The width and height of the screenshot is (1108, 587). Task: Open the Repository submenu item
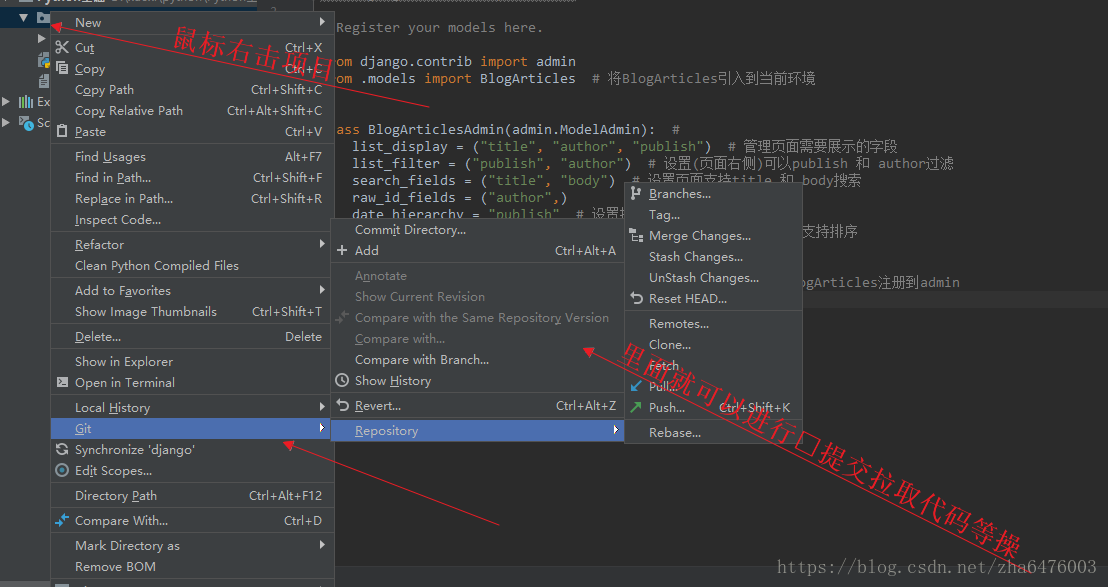pos(478,430)
